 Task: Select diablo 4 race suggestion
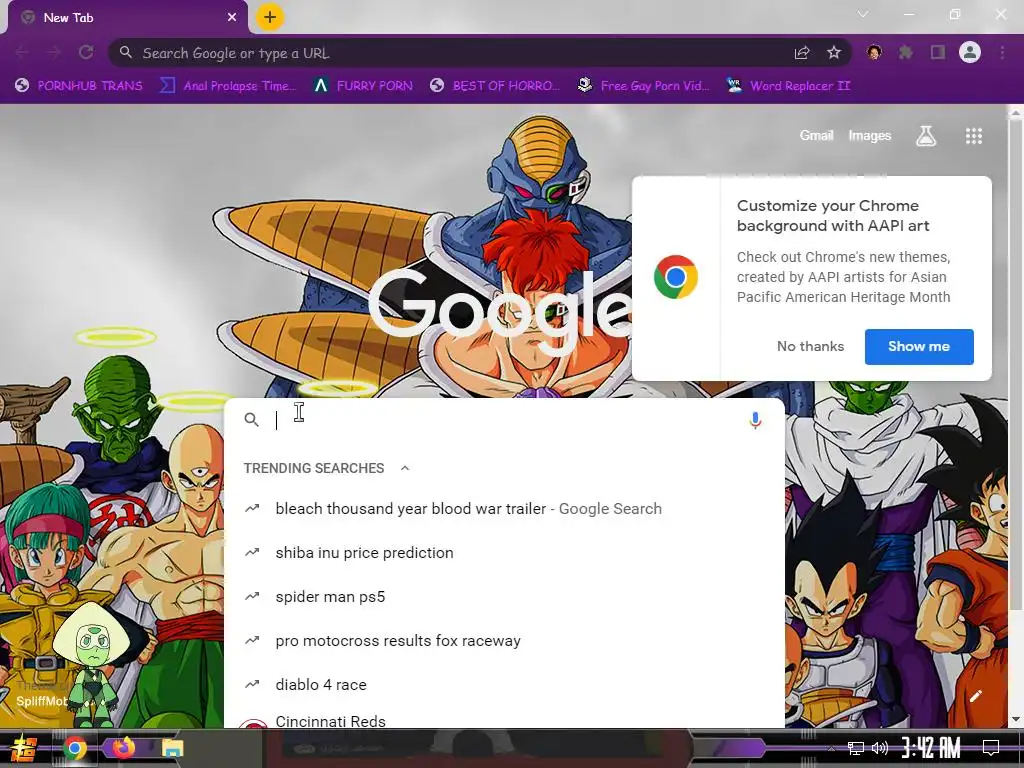(x=504, y=684)
